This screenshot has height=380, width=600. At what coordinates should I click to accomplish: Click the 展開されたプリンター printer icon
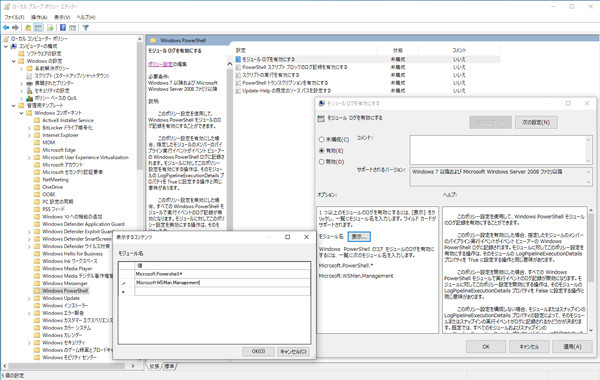[x=29, y=83]
